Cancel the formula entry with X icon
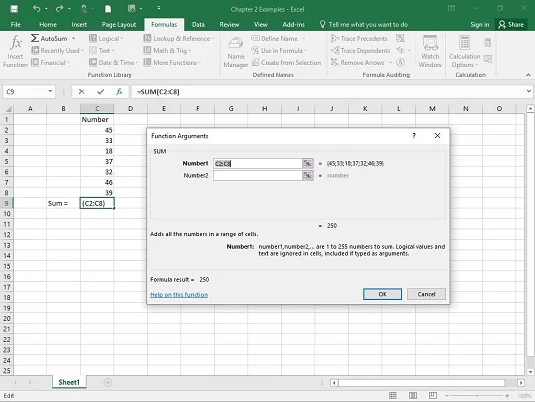 click(x=81, y=91)
